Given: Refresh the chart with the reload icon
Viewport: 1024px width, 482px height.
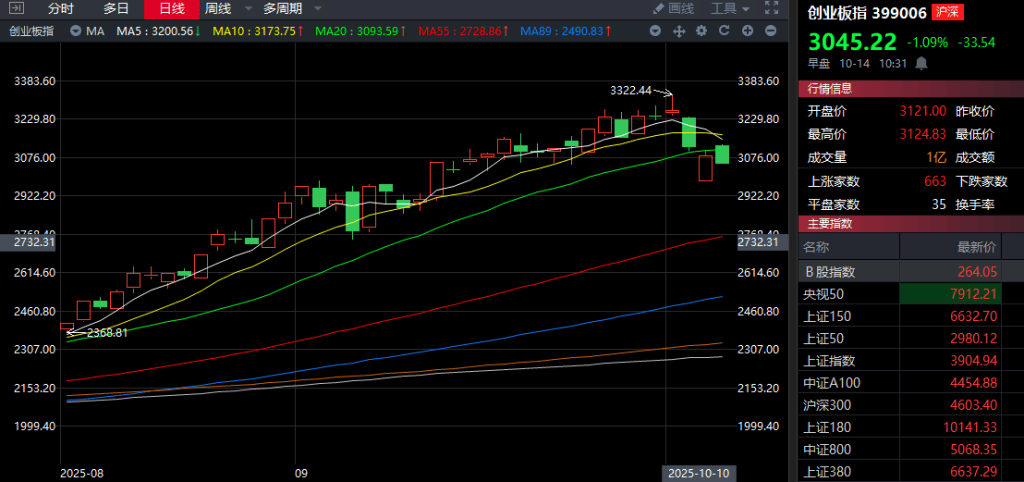Looking at the screenshot, I should pos(724,31).
